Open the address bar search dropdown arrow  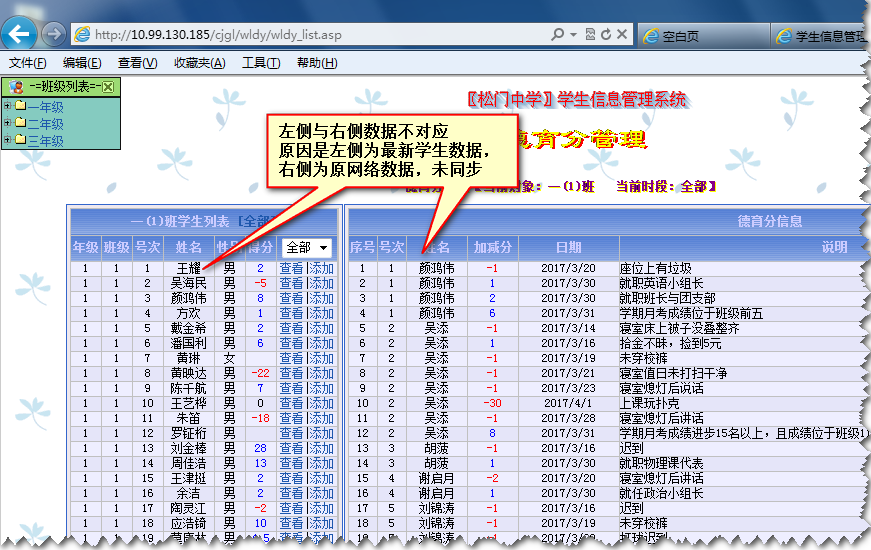(571, 35)
